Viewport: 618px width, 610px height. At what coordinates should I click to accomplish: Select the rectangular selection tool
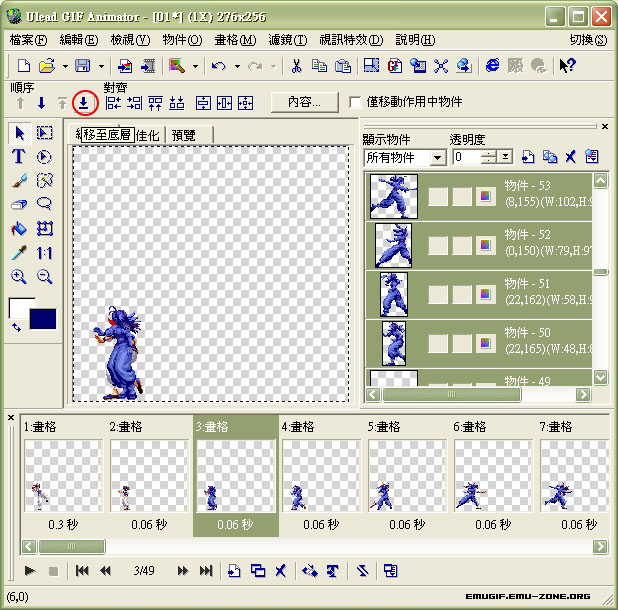tap(44, 133)
